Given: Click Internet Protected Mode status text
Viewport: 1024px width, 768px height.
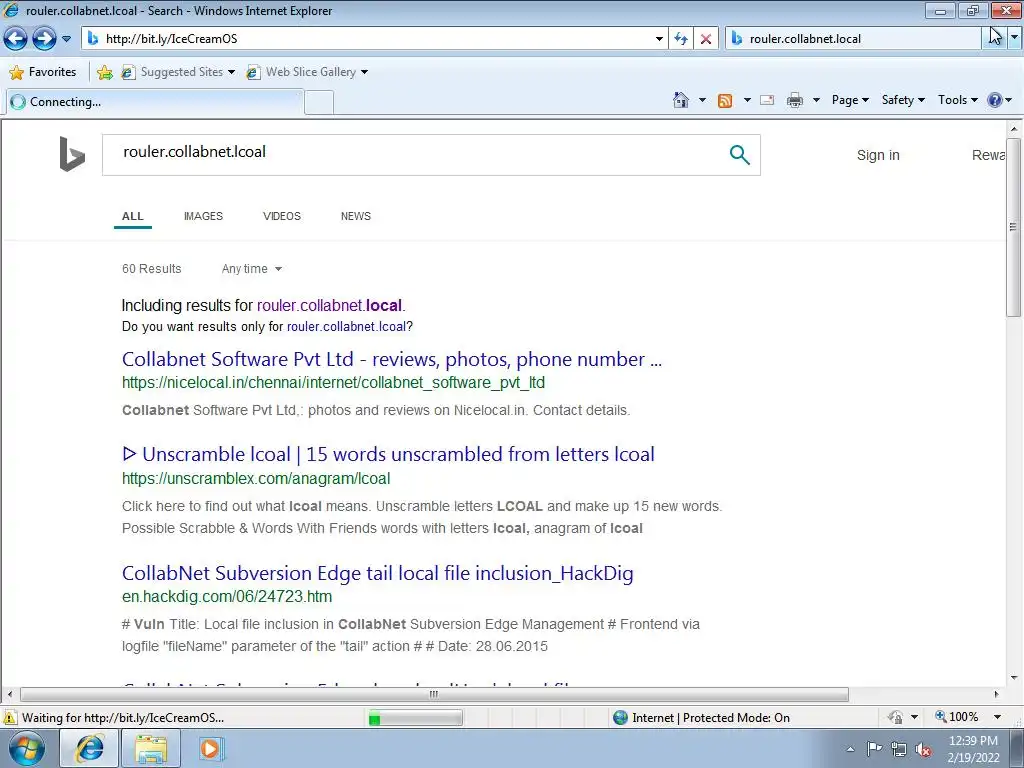Looking at the screenshot, I should pyautogui.click(x=711, y=718).
